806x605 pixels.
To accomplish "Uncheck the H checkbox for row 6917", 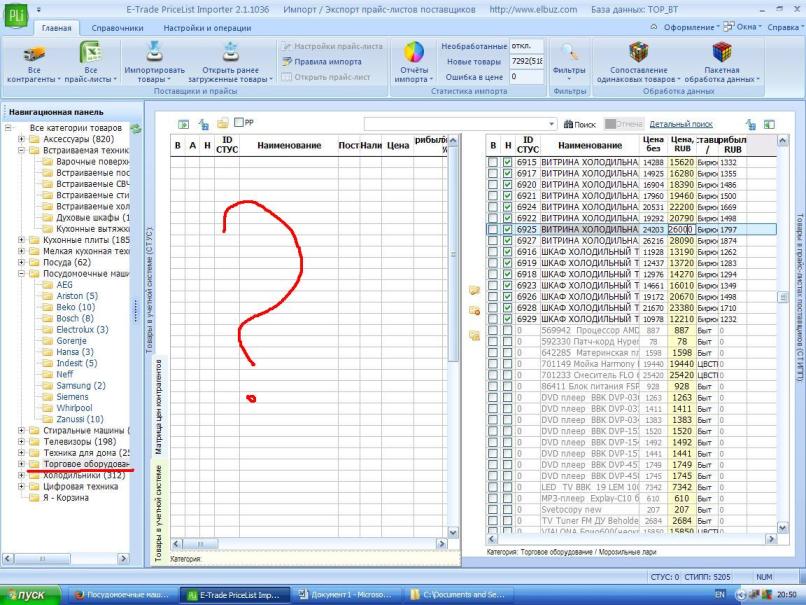I will coord(508,173).
